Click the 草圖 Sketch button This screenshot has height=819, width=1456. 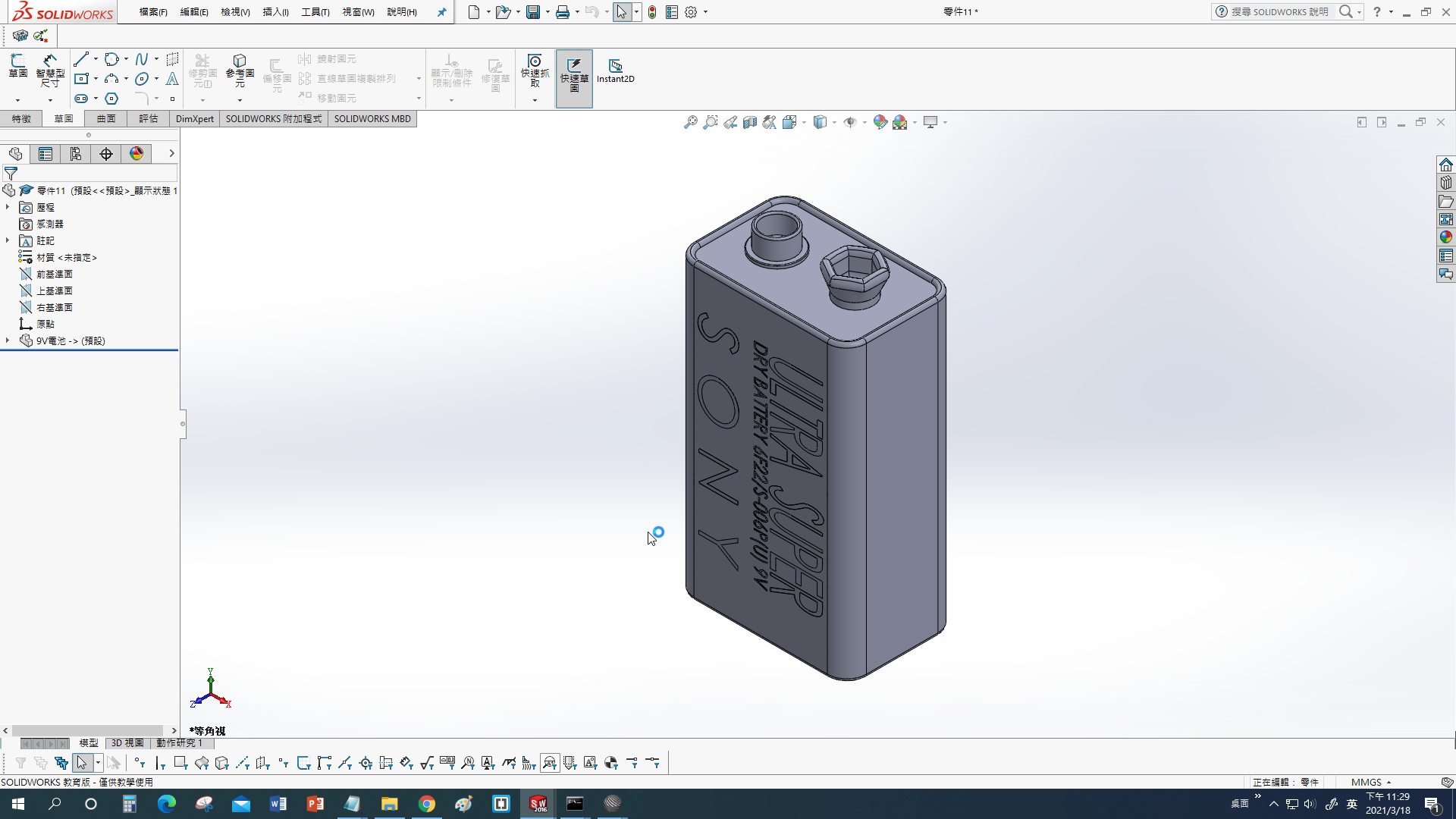[x=17, y=66]
